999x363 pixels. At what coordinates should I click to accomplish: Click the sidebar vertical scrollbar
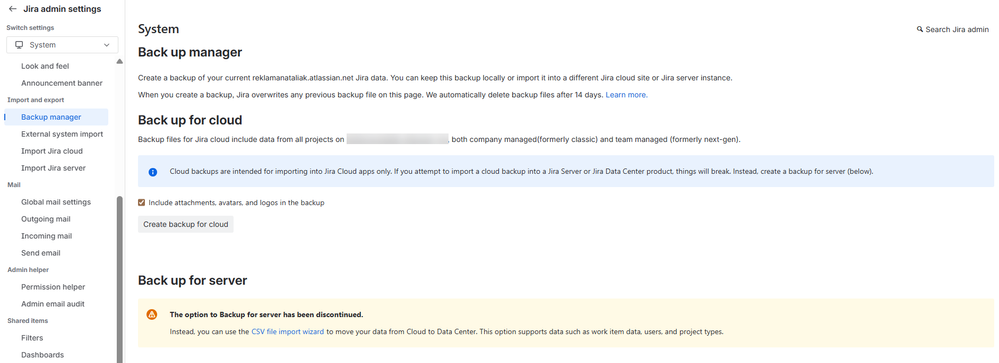coord(120,279)
